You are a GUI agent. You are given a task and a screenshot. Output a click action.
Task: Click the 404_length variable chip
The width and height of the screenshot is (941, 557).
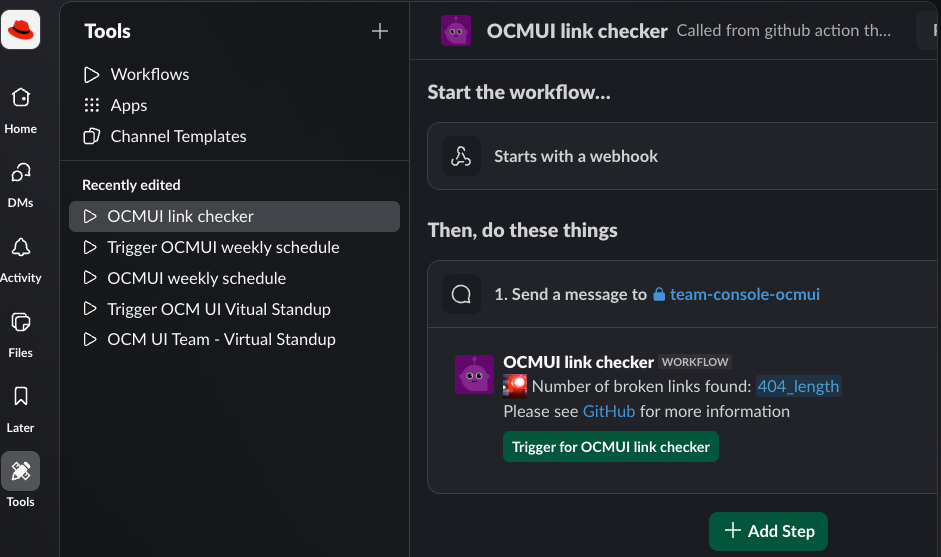[x=798, y=386]
